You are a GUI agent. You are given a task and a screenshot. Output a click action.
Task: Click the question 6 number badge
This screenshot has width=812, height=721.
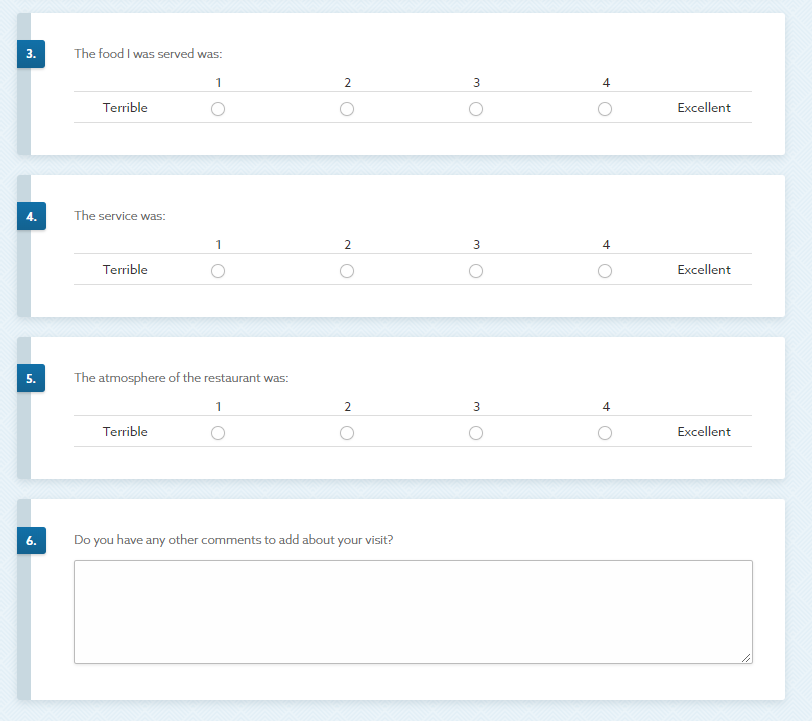point(31,540)
